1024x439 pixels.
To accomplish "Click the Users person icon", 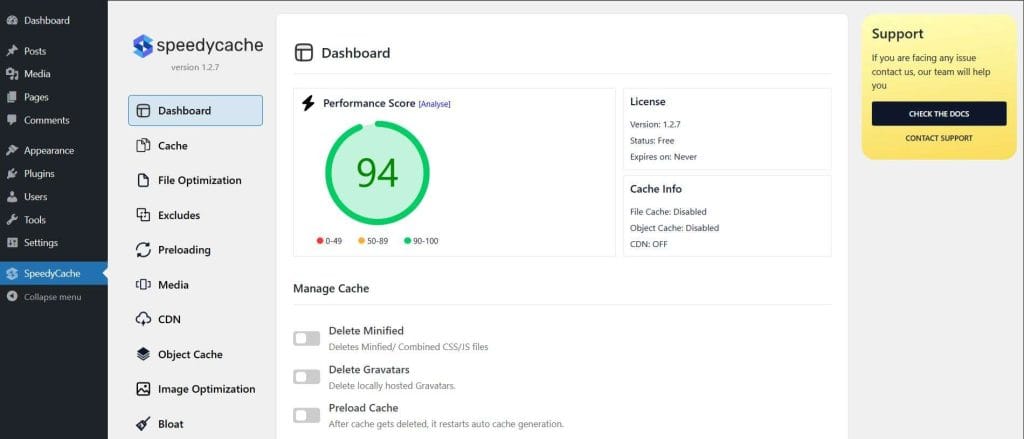I will [12, 197].
